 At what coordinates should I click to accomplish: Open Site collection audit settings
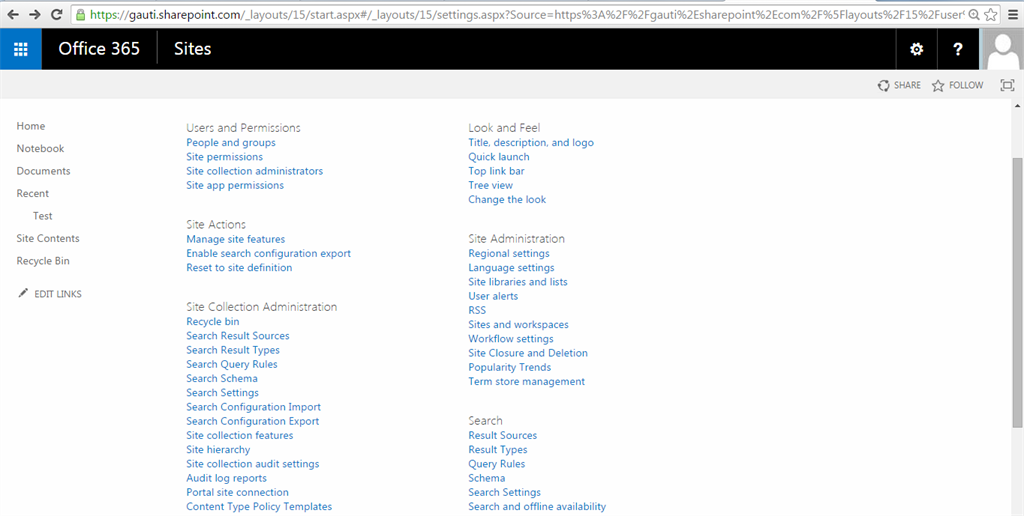click(x=253, y=464)
